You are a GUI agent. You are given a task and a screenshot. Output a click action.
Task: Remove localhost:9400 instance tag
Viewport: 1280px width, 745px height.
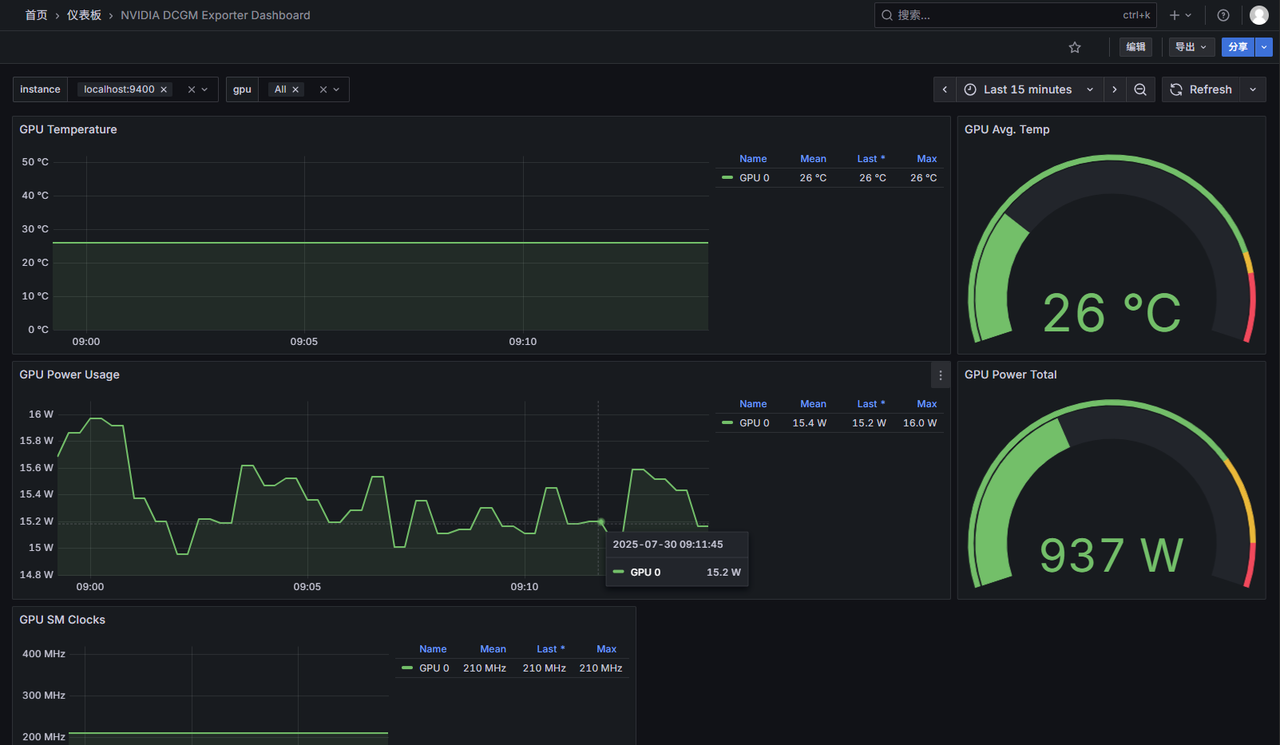point(164,90)
